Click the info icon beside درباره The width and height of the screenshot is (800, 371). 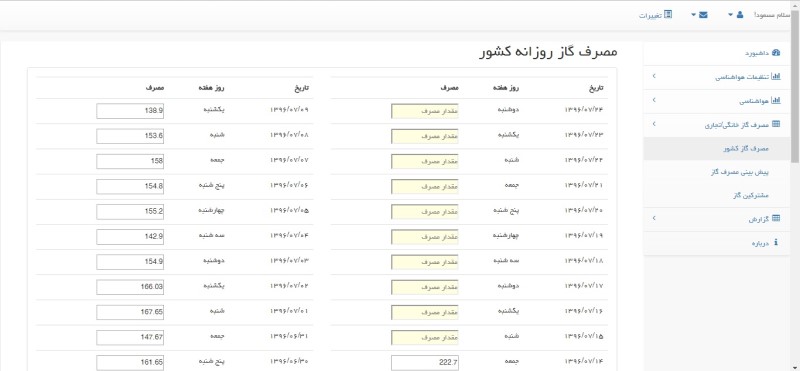tap(776, 242)
